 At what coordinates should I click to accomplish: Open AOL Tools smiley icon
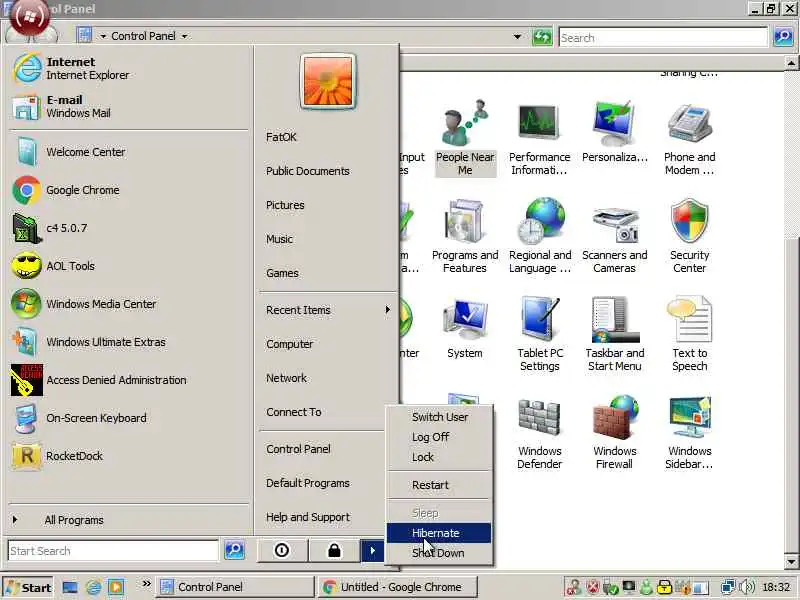click(x=27, y=266)
